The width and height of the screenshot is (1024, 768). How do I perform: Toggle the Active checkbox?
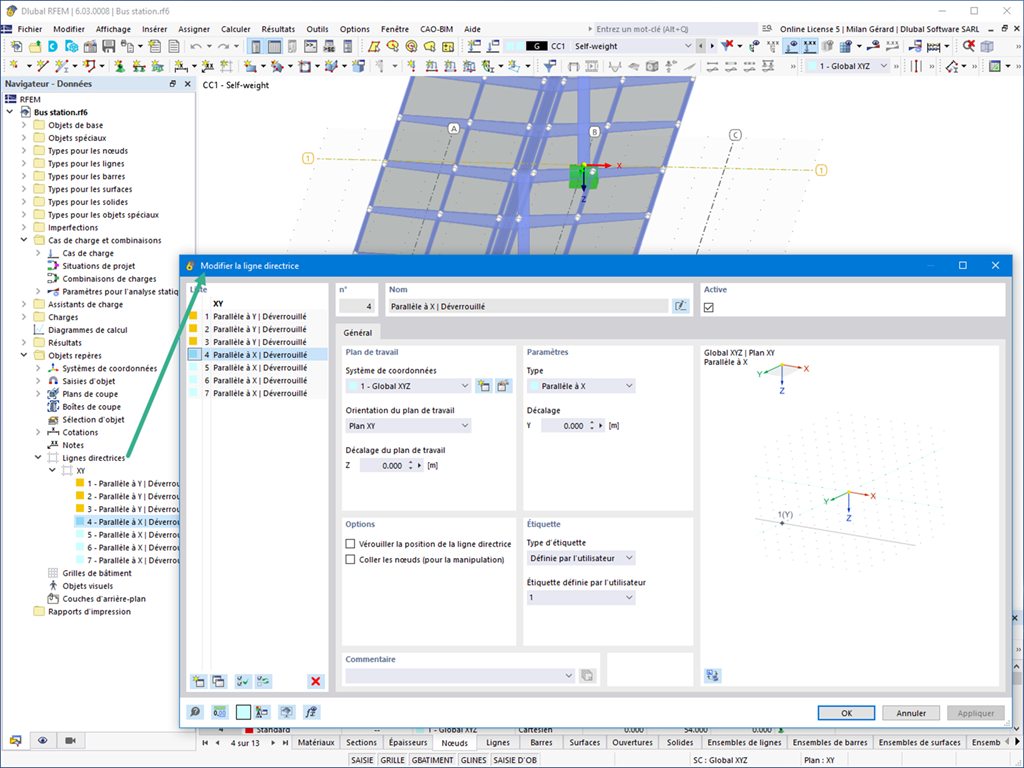[x=709, y=307]
